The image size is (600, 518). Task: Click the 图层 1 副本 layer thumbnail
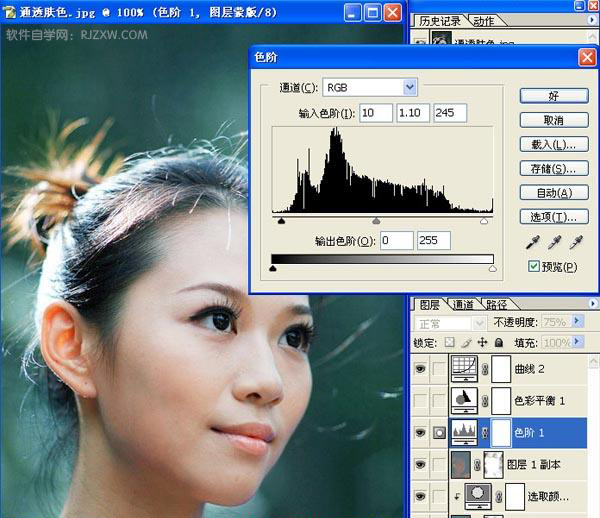(x=461, y=464)
